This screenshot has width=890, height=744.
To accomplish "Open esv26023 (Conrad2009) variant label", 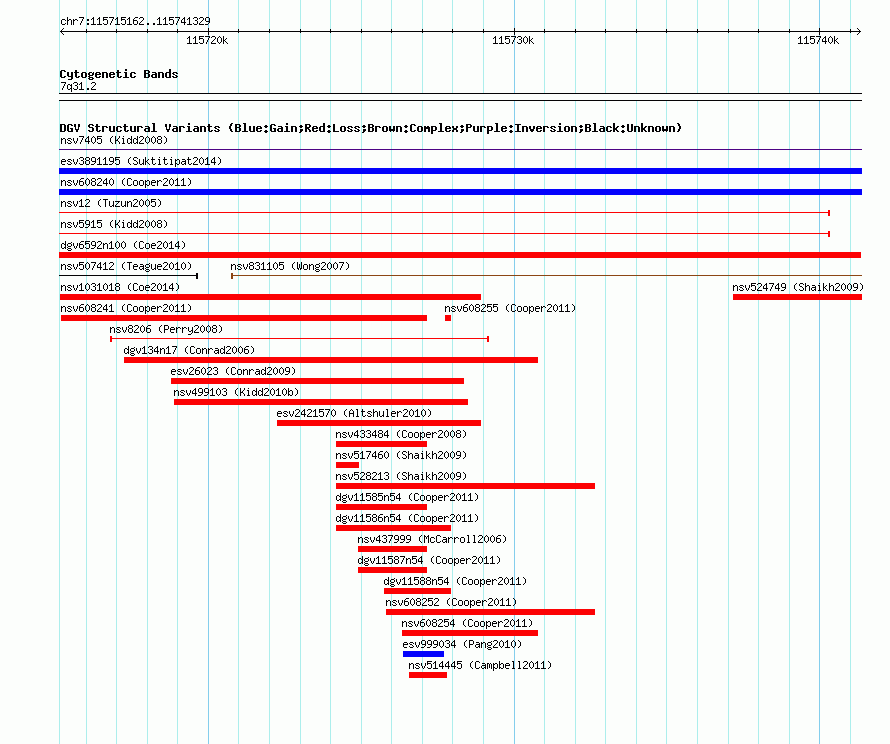I will pyautogui.click(x=233, y=371).
